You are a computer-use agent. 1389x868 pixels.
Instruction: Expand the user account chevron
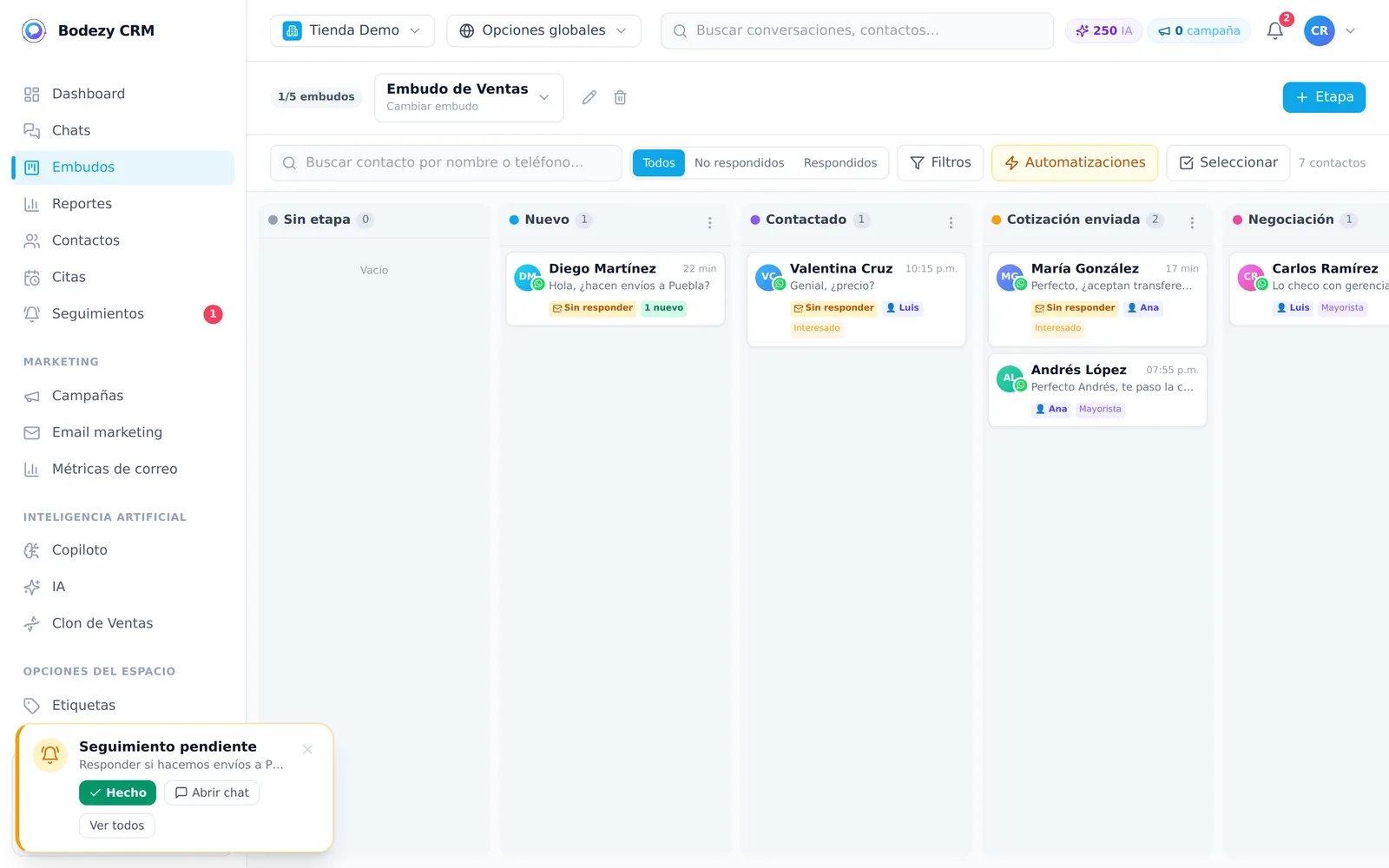click(1350, 30)
